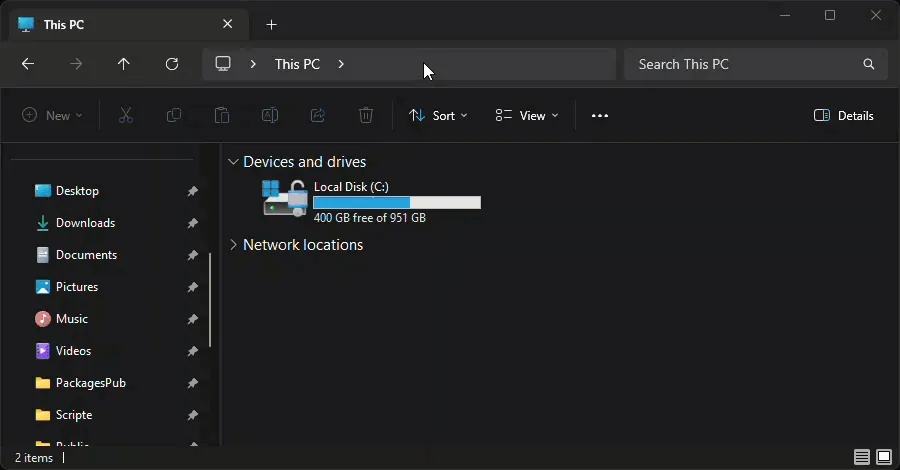Click the Local Disk (C:) storage usage bar
Screen dimensions: 900x470
coord(397,203)
